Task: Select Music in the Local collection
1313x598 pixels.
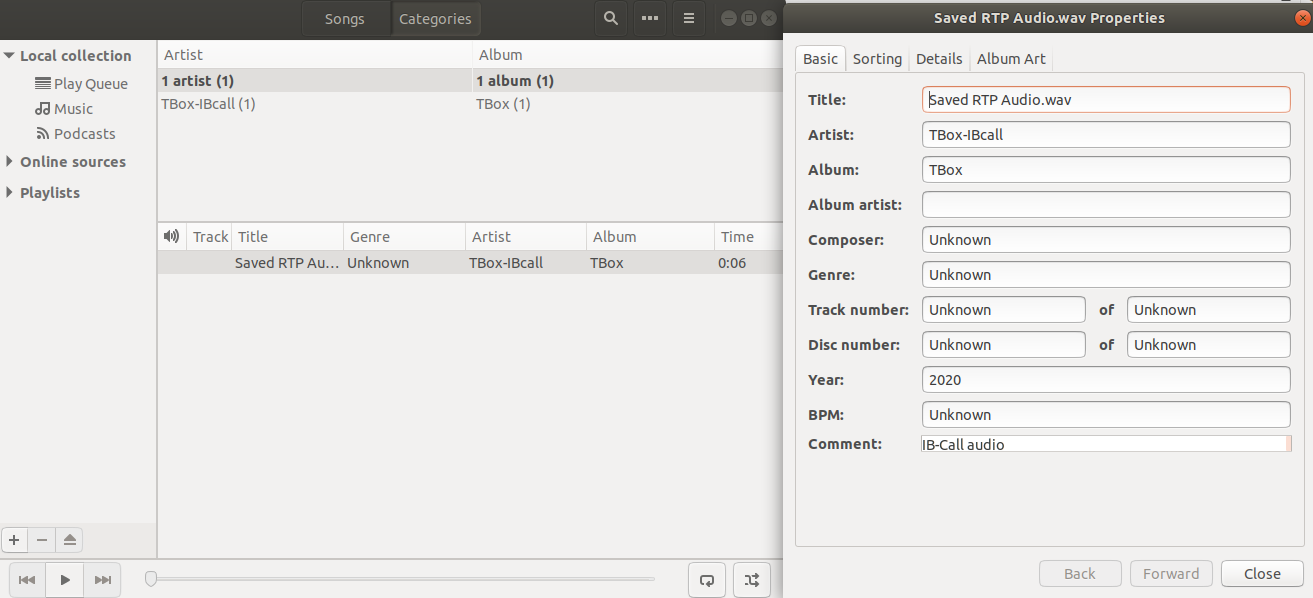Action: click(x=64, y=109)
